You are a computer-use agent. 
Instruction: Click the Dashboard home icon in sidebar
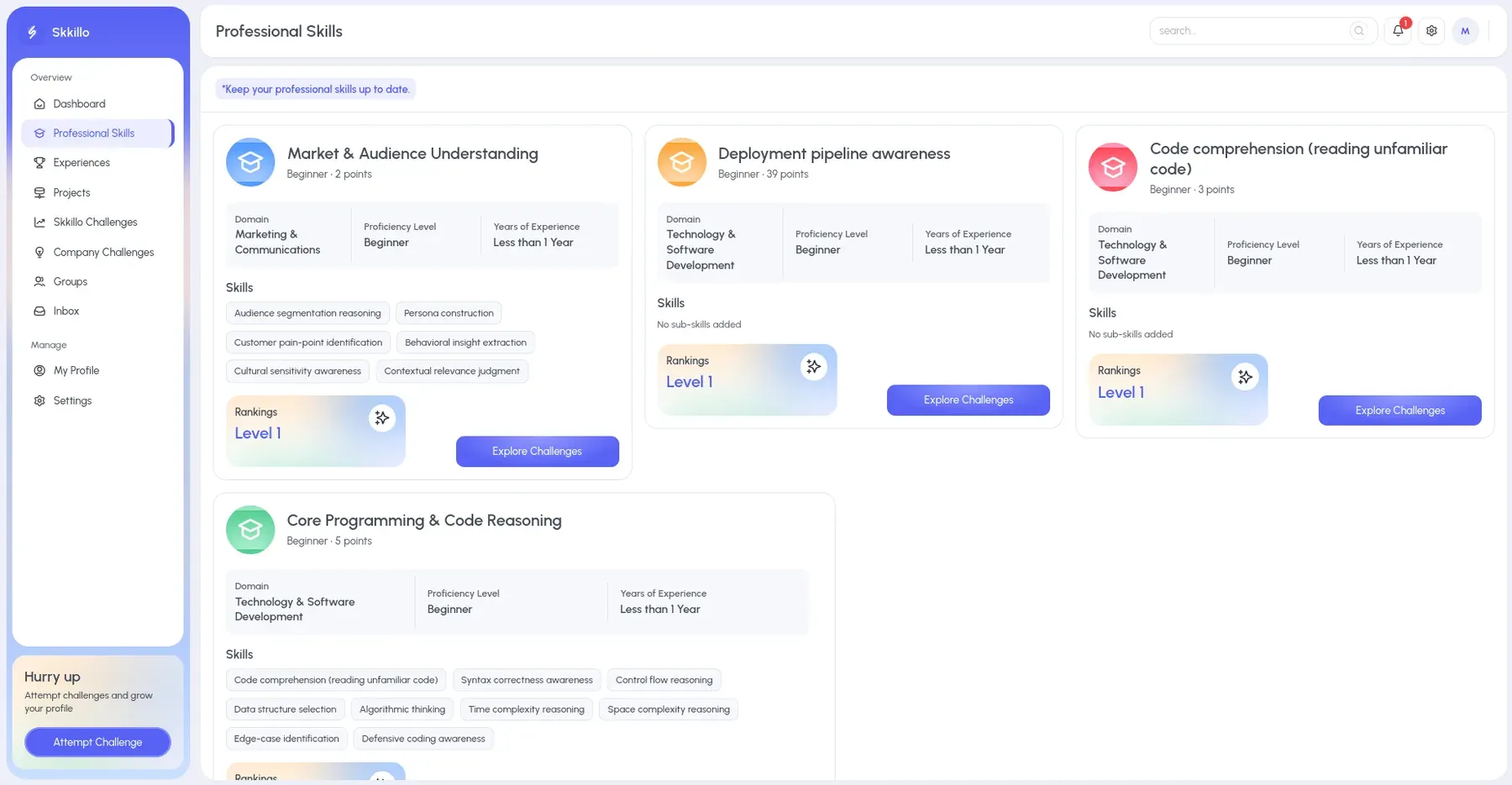pos(39,104)
